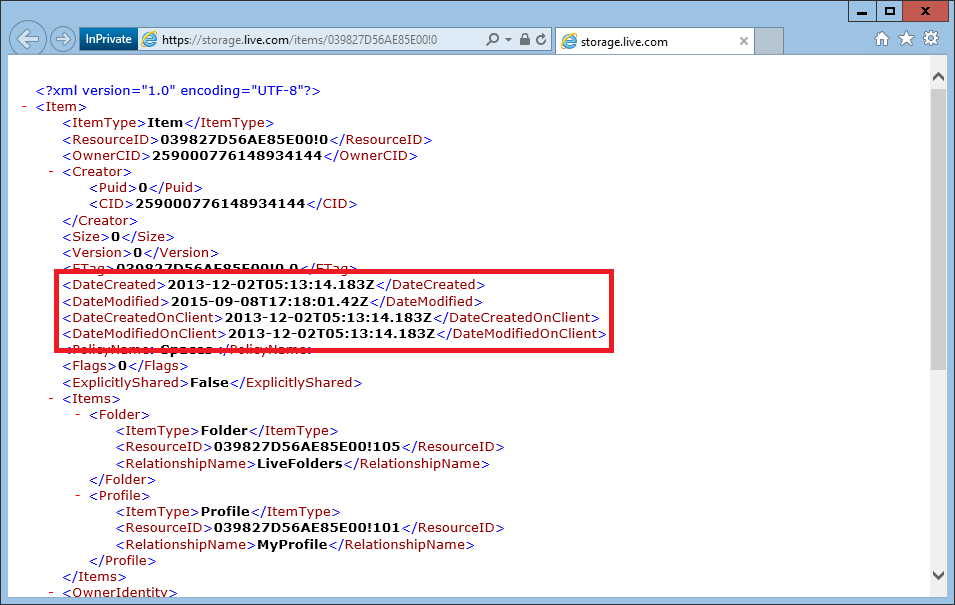Open Favorites with the star icon

coord(906,39)
